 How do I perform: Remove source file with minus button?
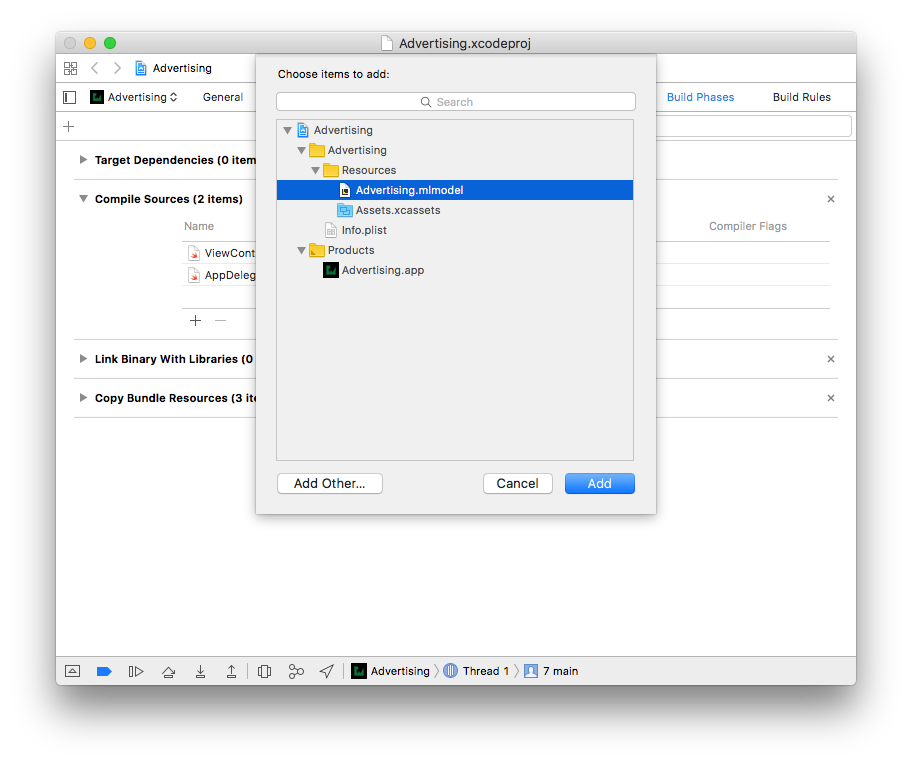(220, 321)
